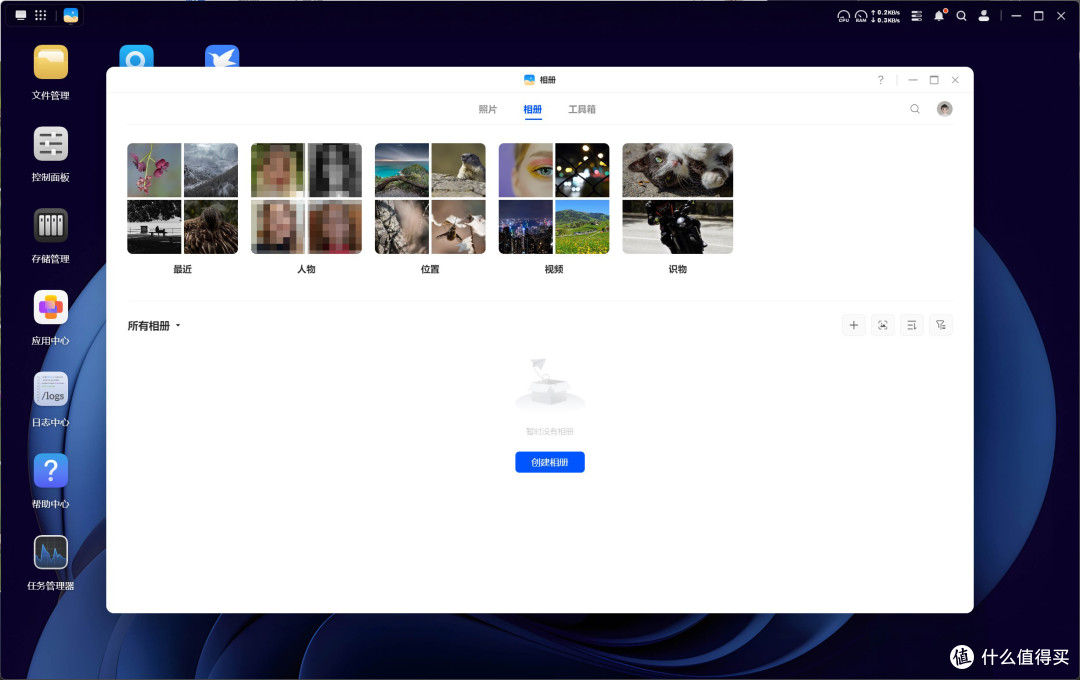
Task: Maximize the 相册 window
Action: (934, 80)
